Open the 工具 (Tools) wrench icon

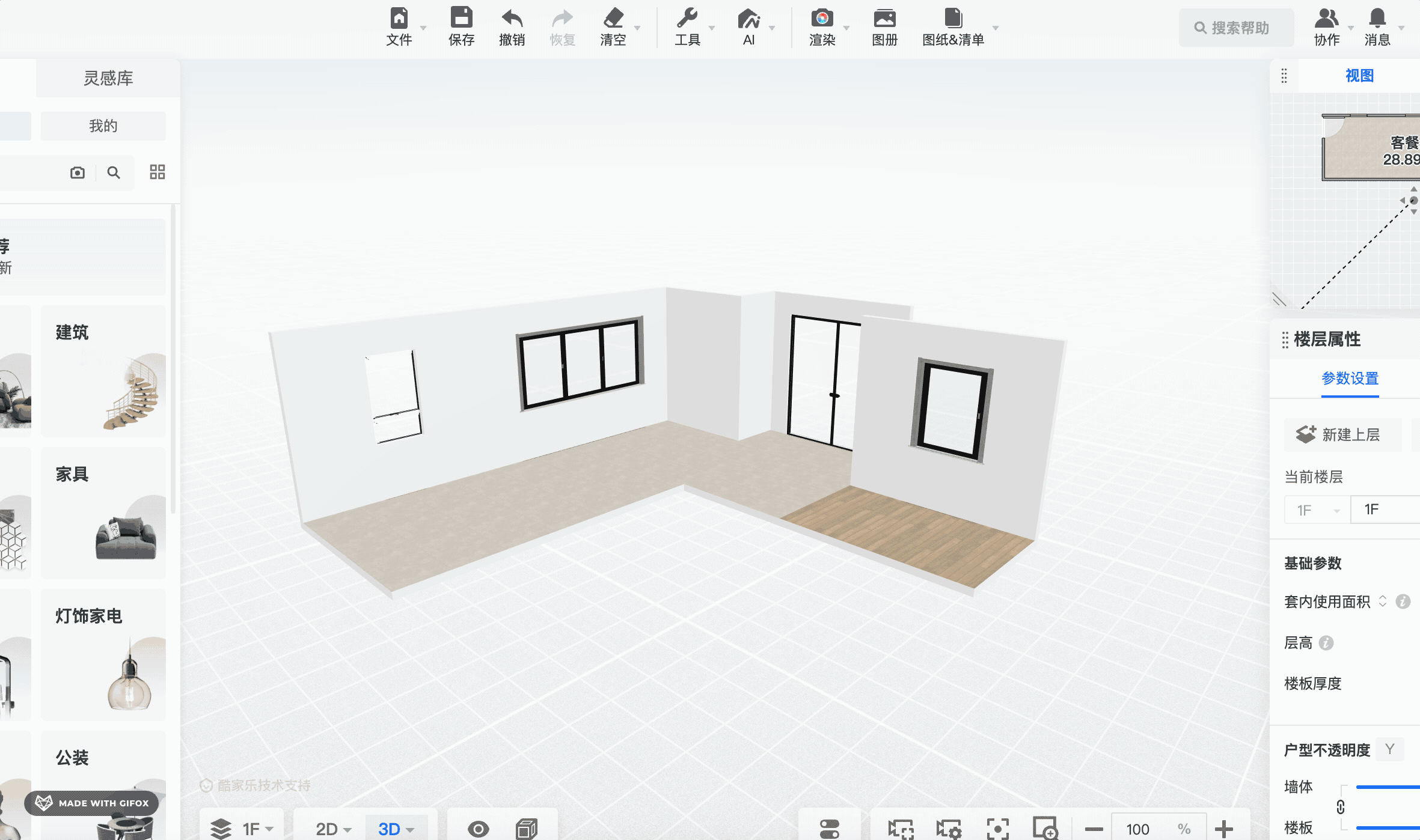[x=687, y=18]
